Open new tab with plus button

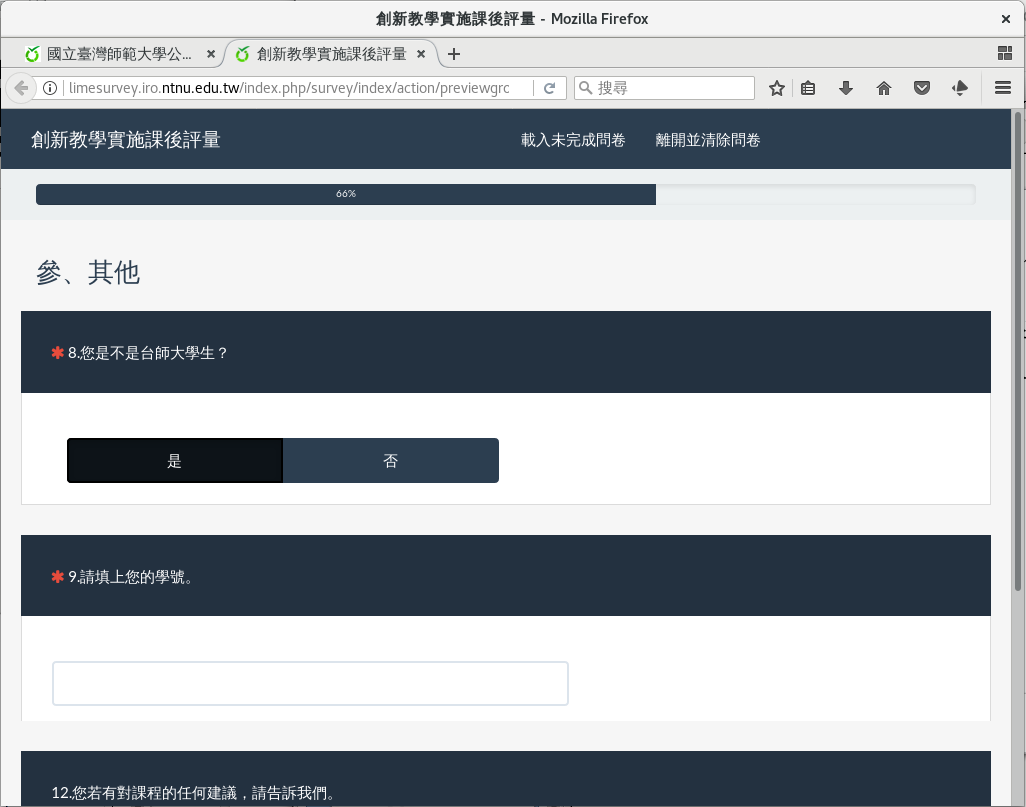click(x=453, y=54)
